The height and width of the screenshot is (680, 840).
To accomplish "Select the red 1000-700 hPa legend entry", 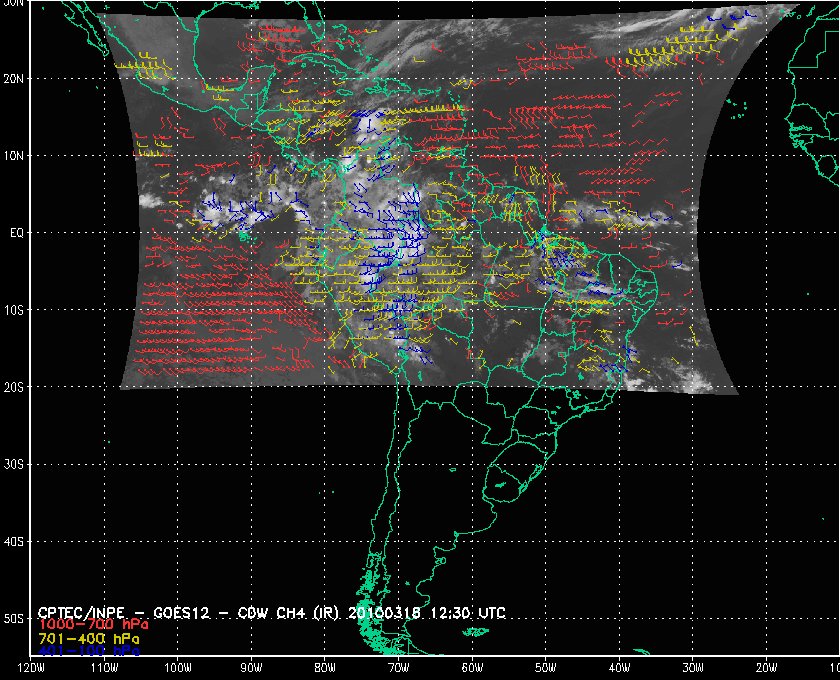I will [94, 625].
